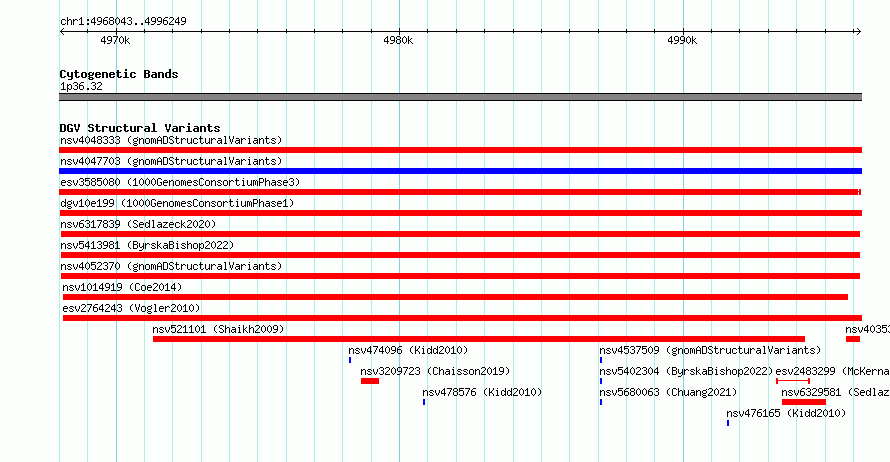890x462 pixels.
Task: Open nsv5680063 Chuang2021 variant label
Action: [x=668, y=392]
